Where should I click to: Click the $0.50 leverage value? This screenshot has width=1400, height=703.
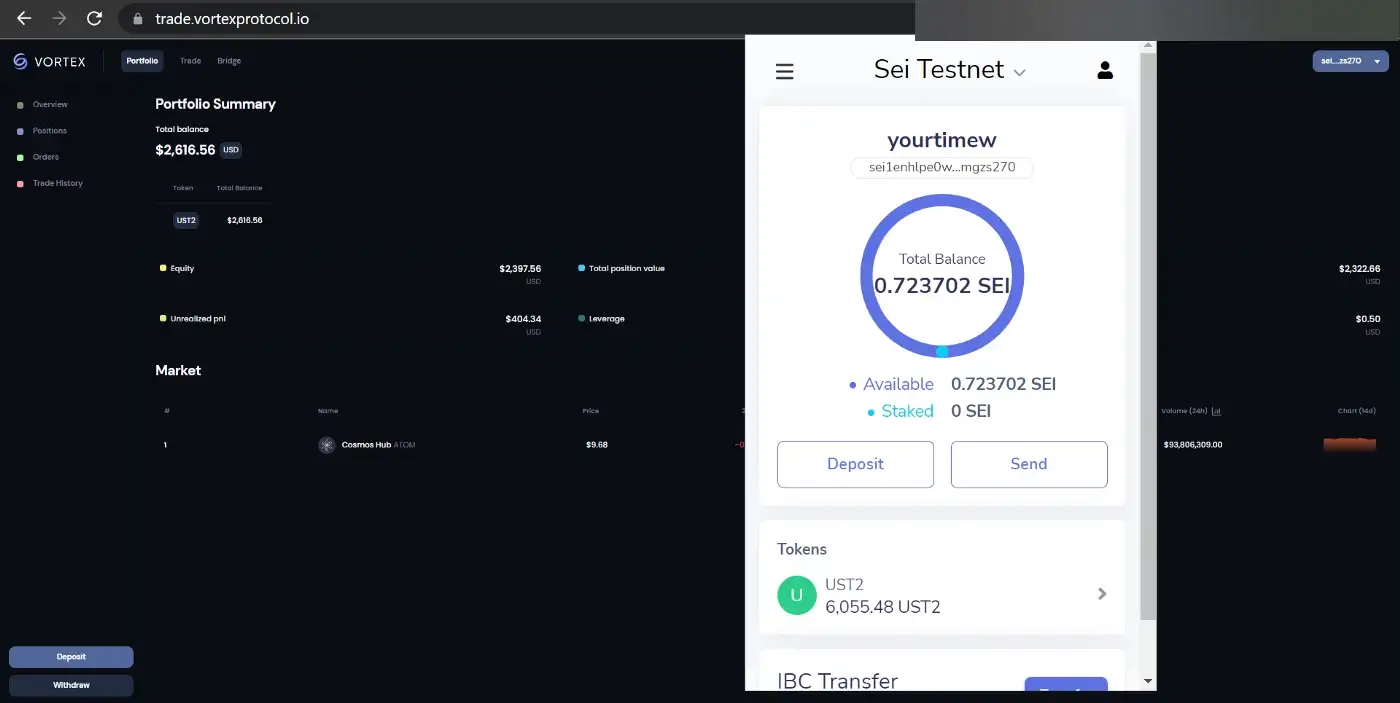[1368, 319]
